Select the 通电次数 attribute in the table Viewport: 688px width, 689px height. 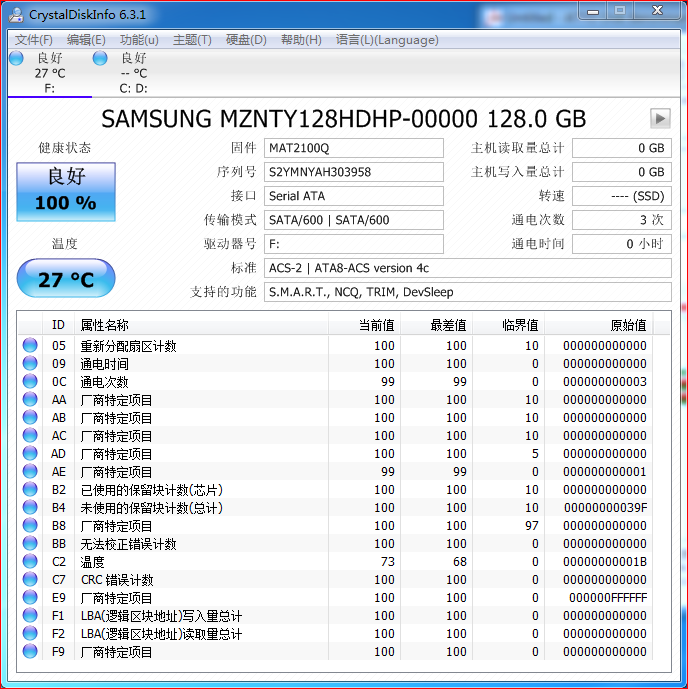(104, 382)
